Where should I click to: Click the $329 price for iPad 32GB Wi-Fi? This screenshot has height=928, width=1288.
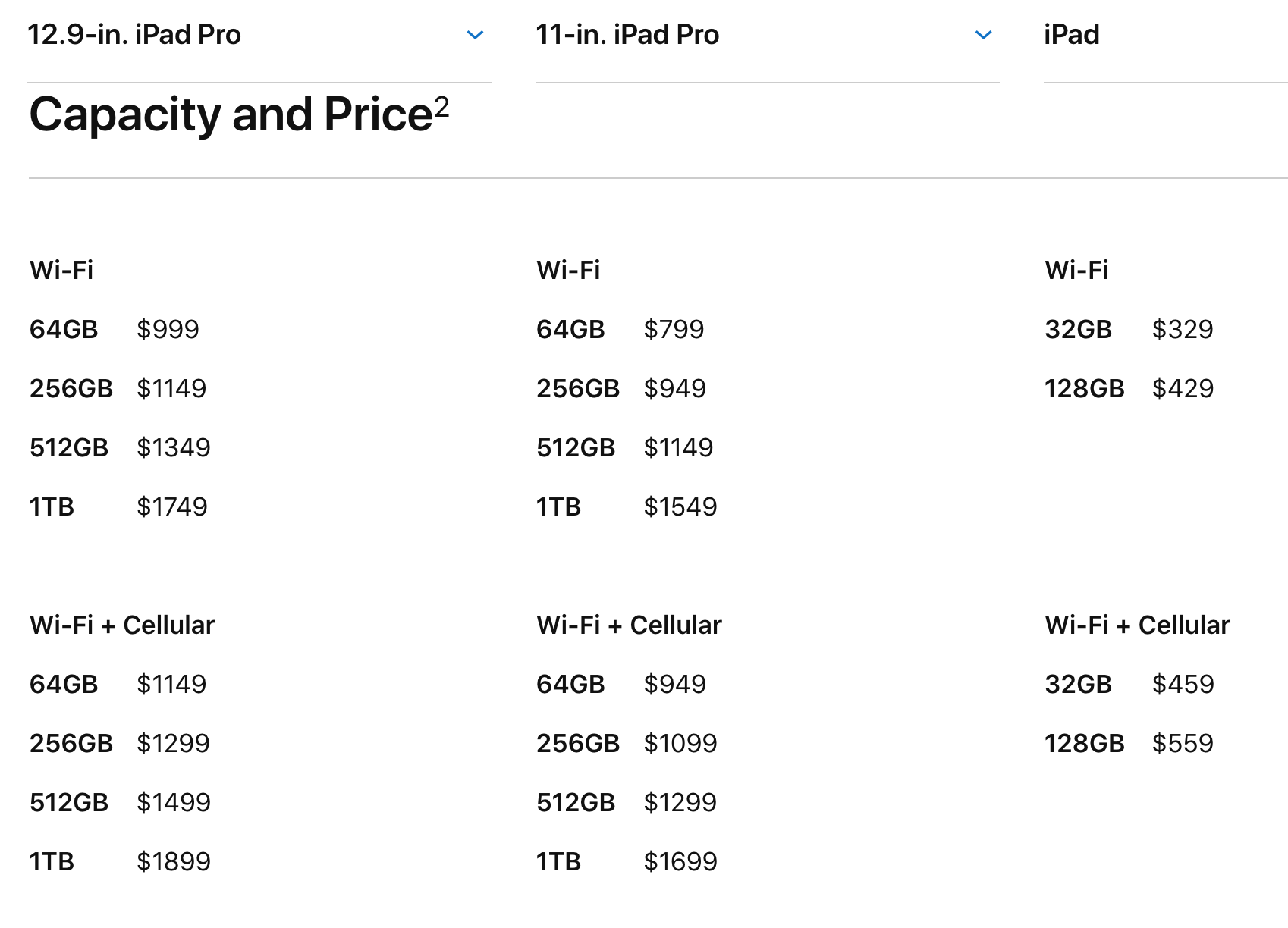tap(1183, 329)
